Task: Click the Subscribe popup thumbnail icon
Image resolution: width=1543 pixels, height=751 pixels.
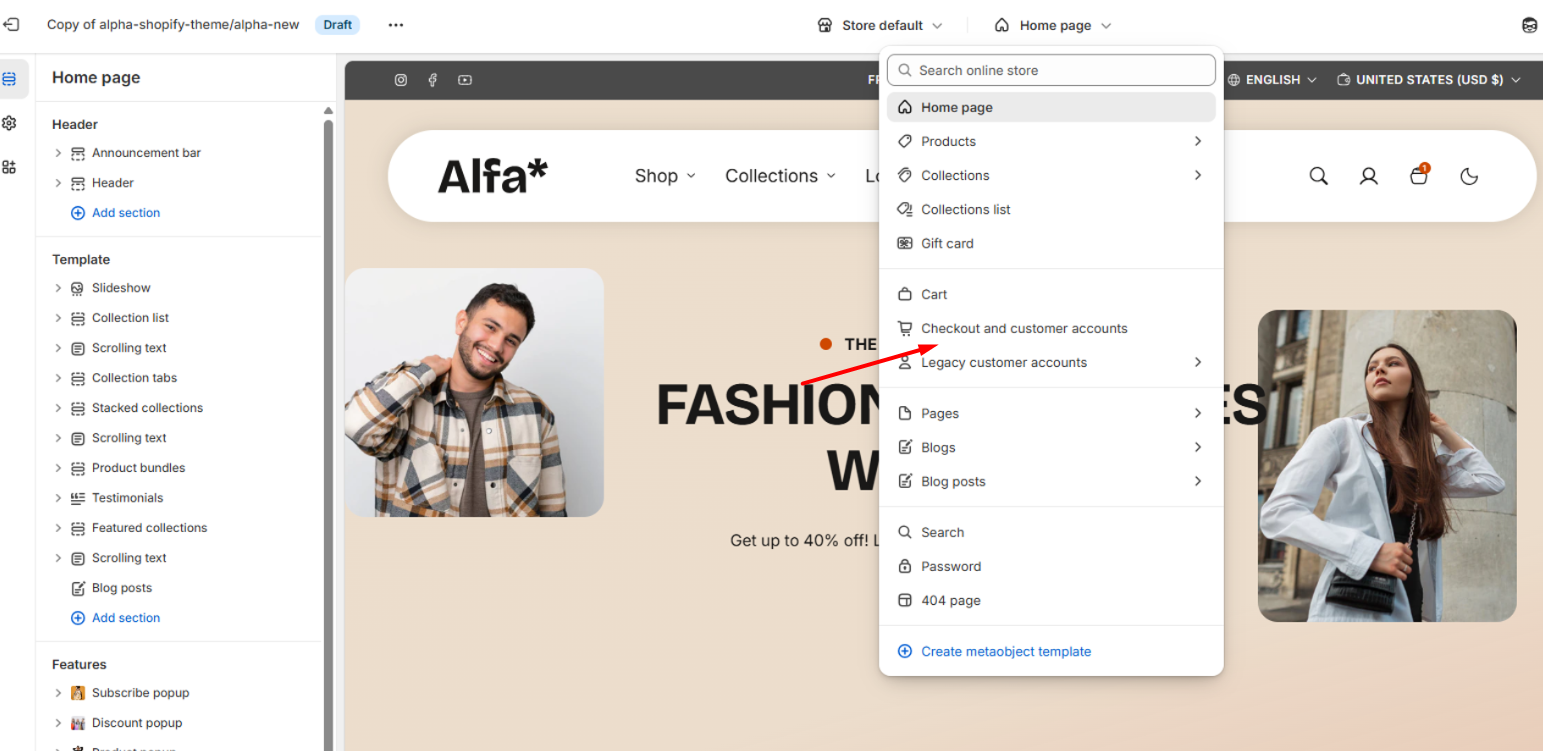Action: pyautogui.click(x=78, y=693)
